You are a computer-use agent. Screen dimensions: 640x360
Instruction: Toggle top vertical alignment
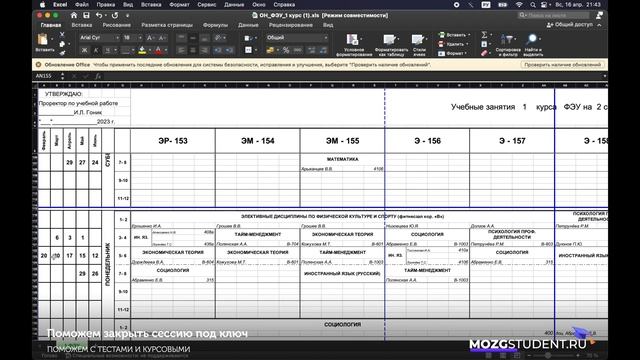tap(181, 38)
